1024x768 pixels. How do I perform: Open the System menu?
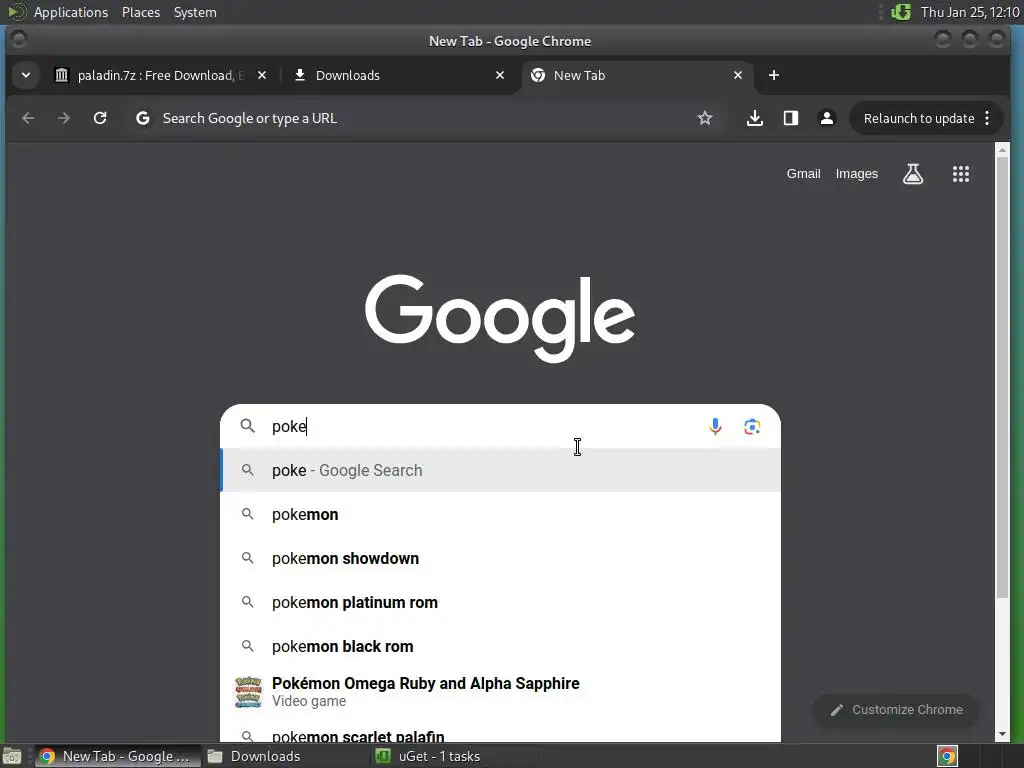[195, 12]
